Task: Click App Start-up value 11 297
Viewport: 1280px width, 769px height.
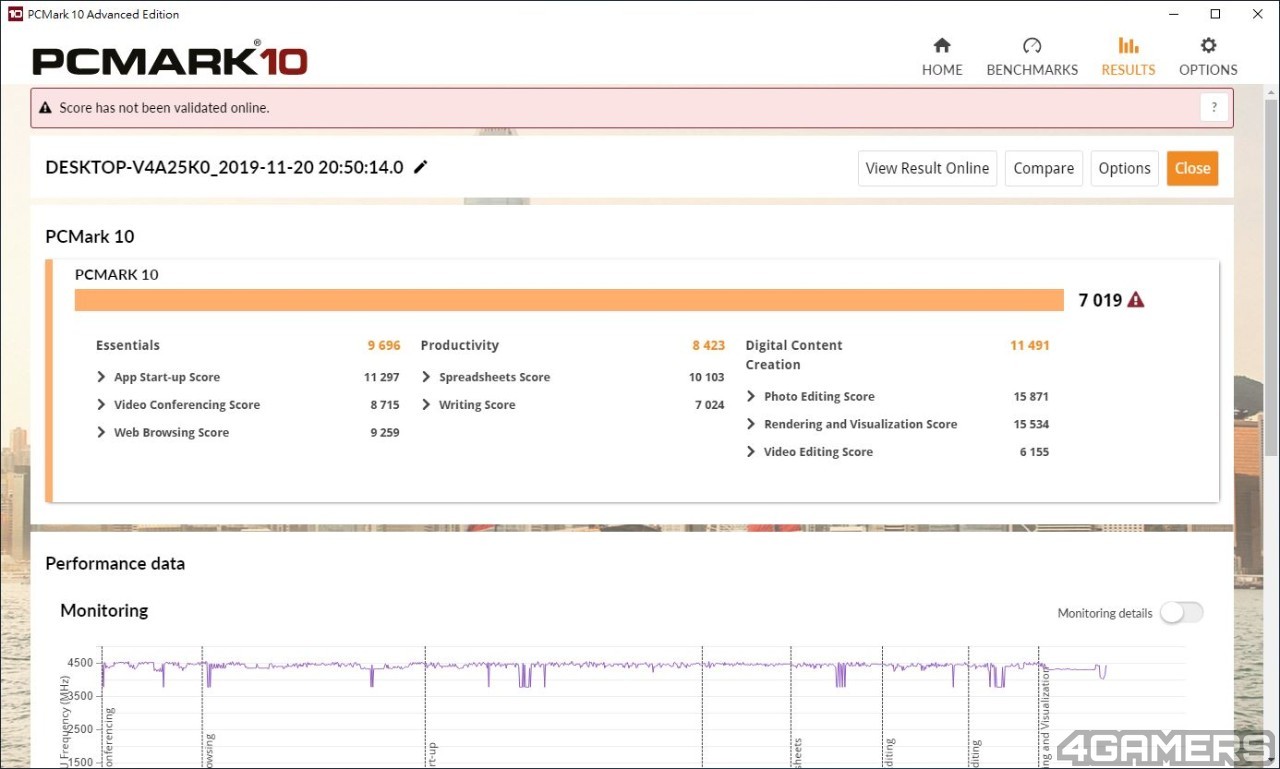Action: (382, 377)
